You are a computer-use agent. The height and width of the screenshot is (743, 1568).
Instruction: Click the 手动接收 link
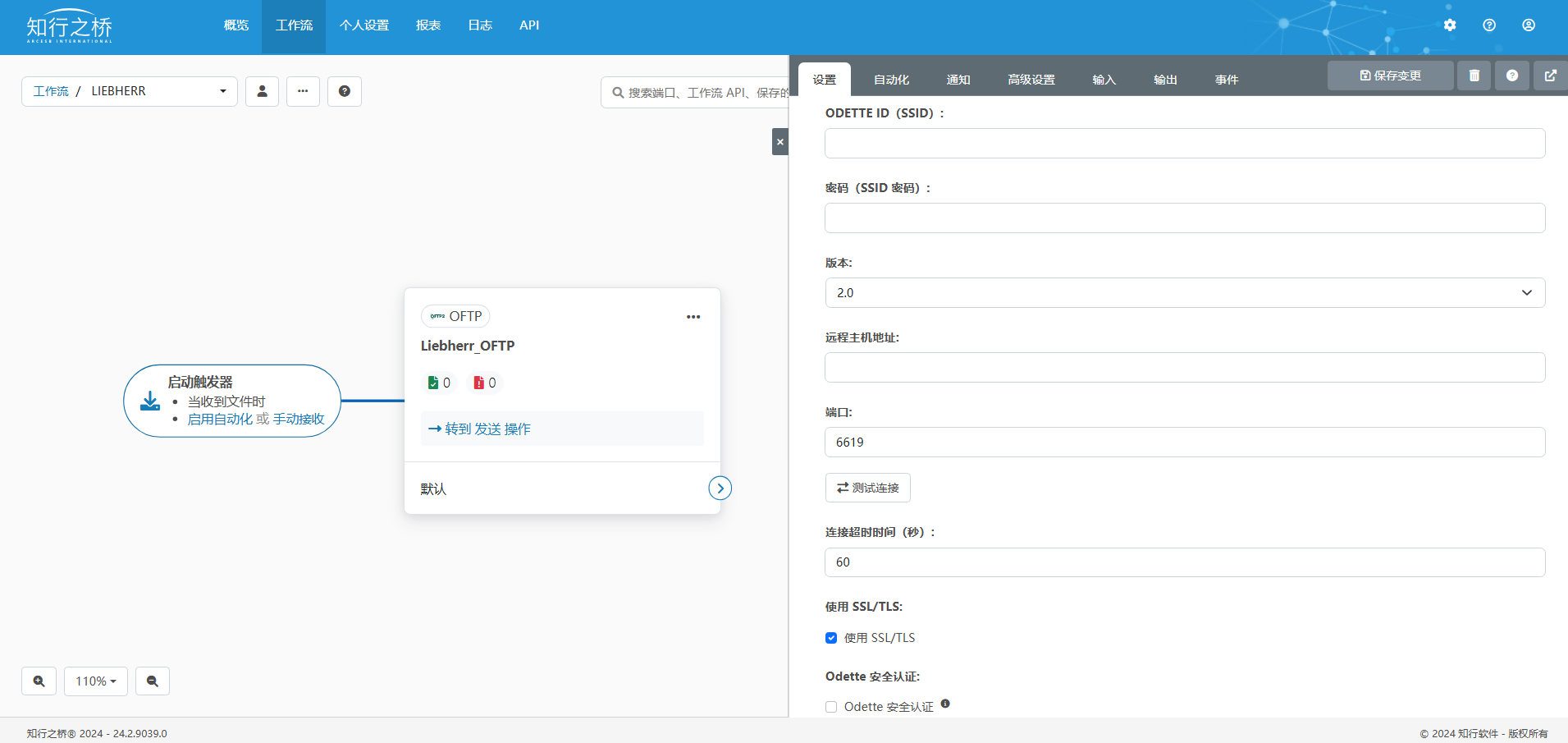(299, 419)
